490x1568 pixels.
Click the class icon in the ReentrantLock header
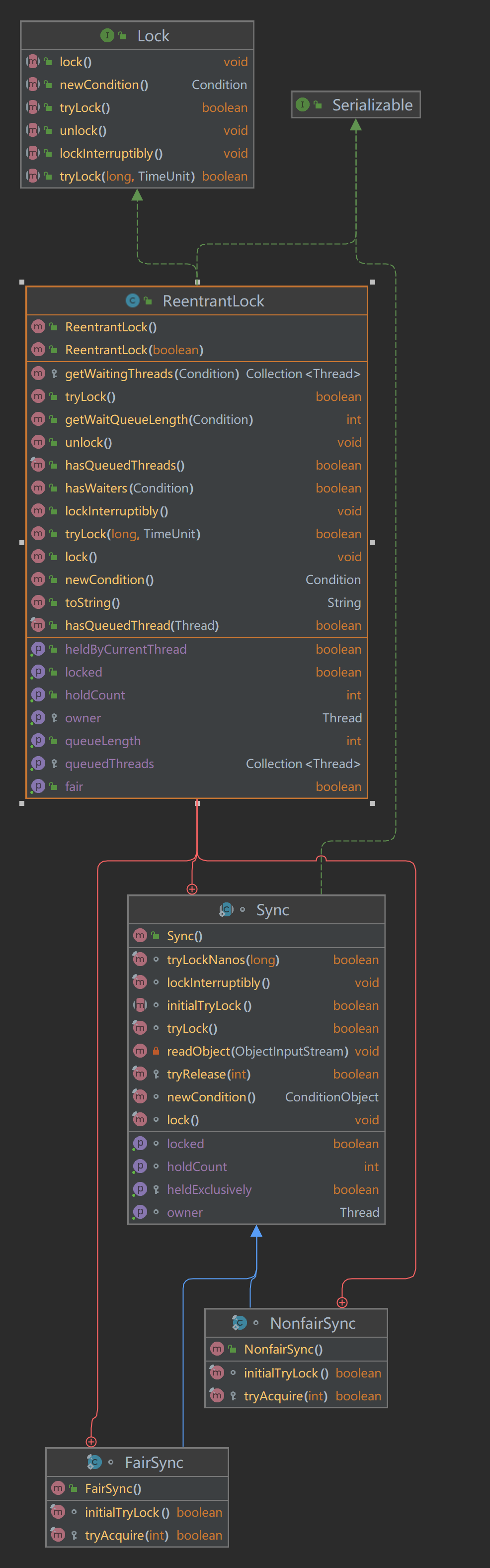132,300
